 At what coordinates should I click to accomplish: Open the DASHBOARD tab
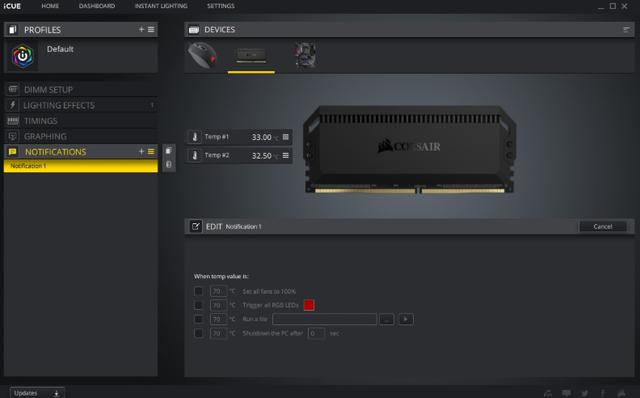(97, 6)
